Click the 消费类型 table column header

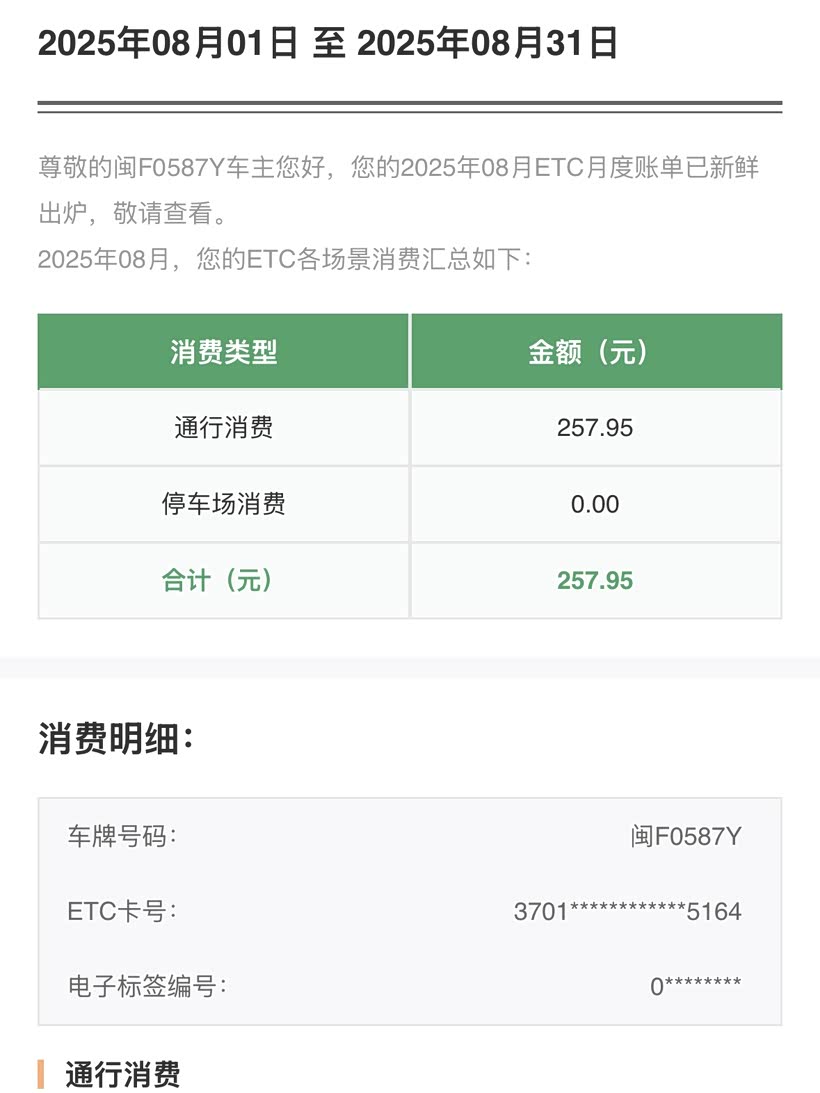[x=223, y=352]
